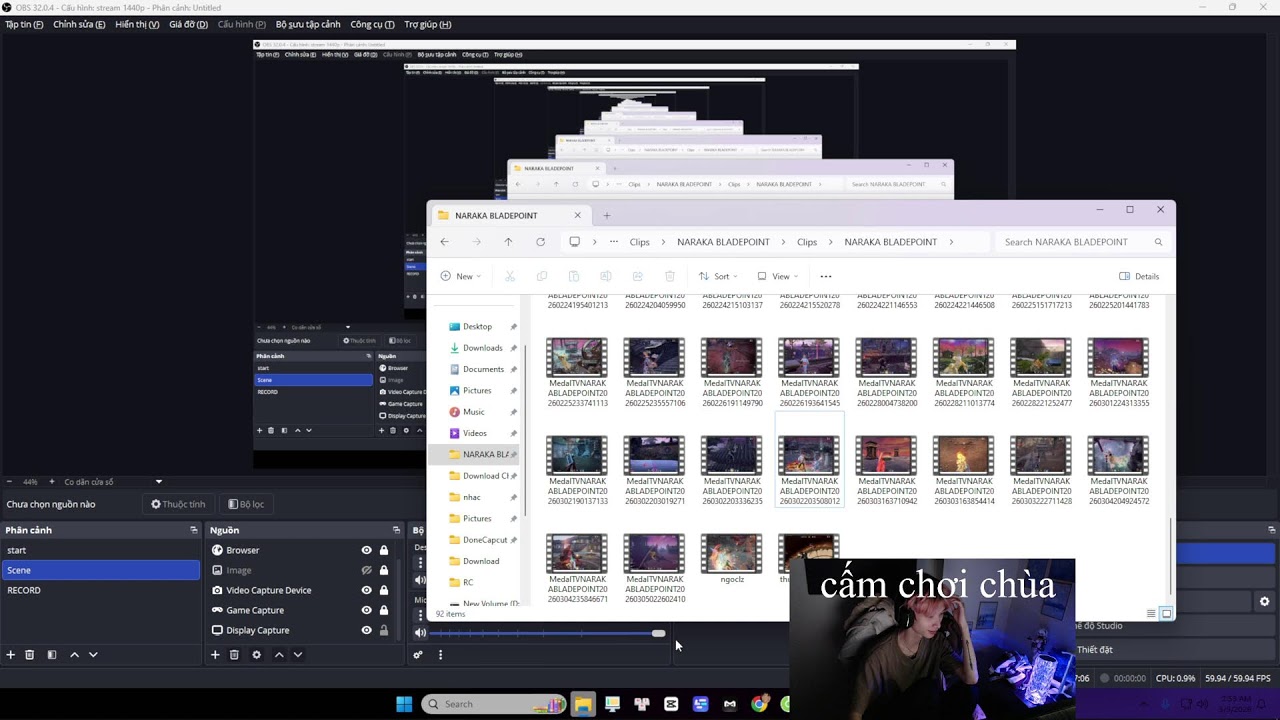Click the Details pane button in Explorer

click(1139, 276)
